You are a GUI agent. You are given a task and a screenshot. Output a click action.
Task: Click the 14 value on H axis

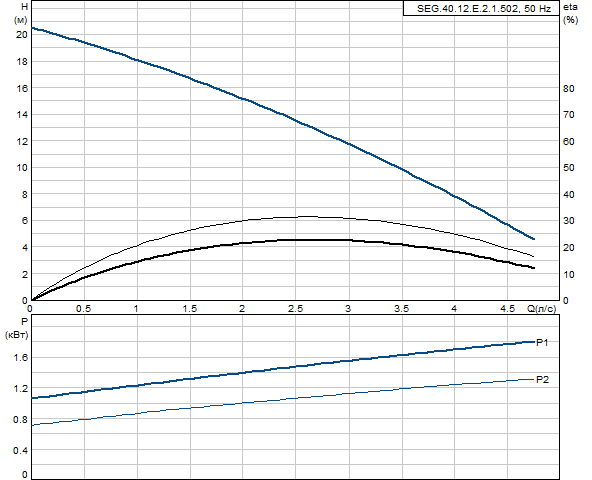pos(22,115)
